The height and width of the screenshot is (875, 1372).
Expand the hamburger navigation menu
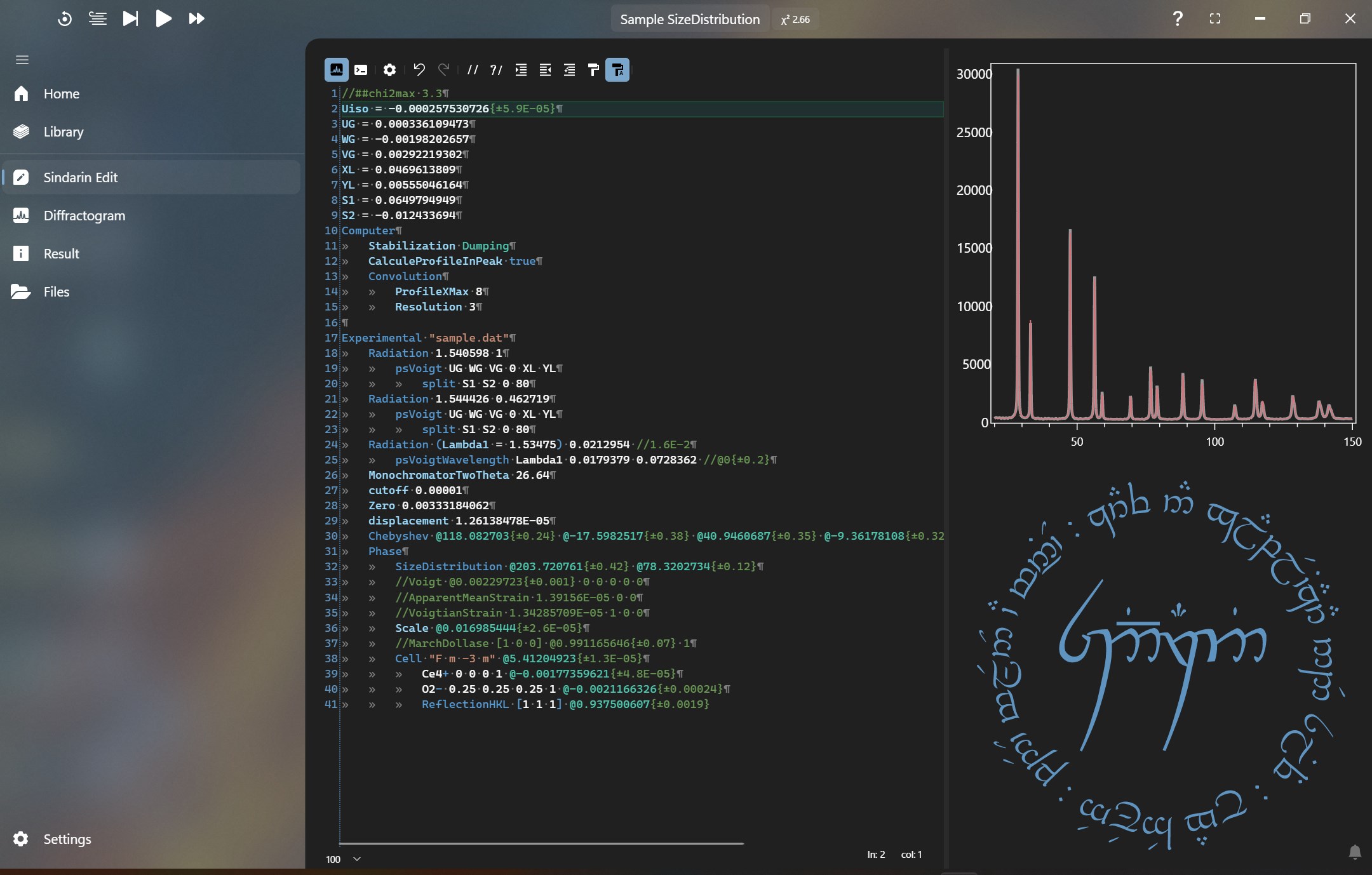coord(22,60)
